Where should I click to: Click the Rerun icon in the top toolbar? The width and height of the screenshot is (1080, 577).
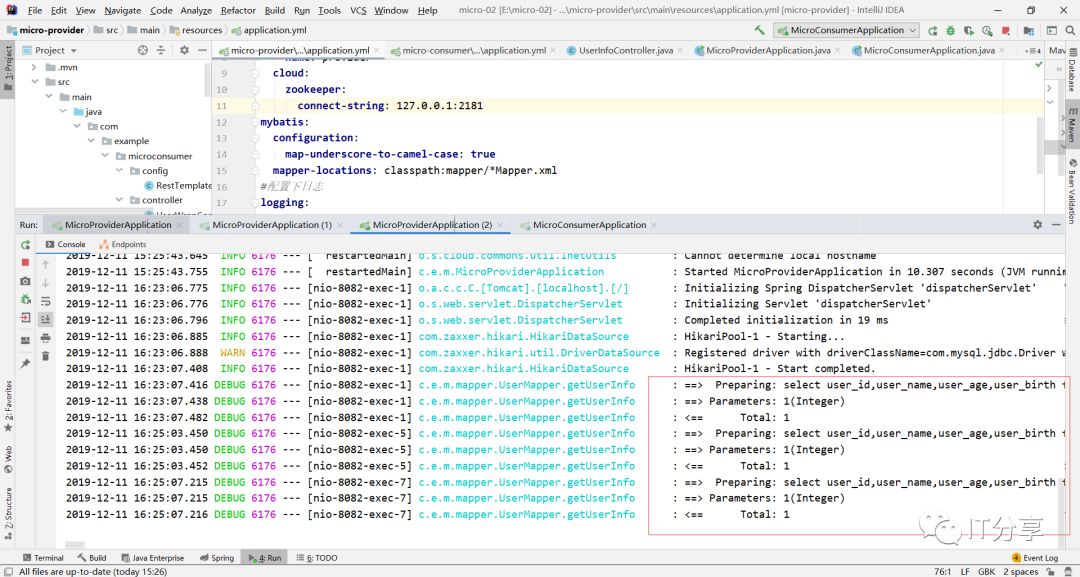(x=933, y=30)
